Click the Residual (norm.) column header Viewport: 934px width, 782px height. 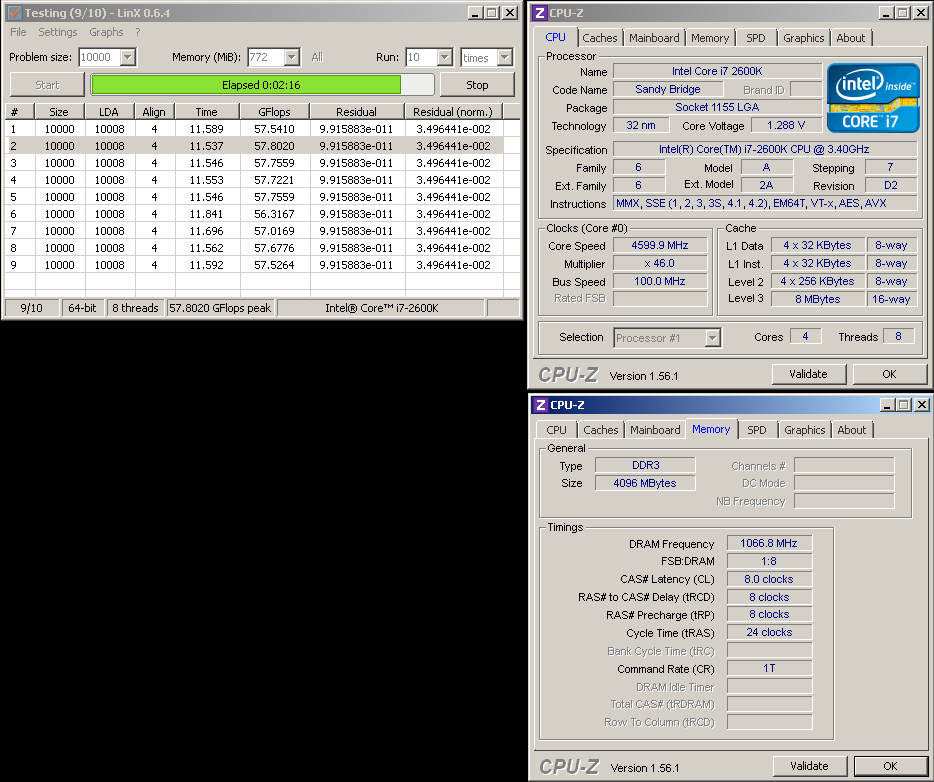(x=453, y=112)
